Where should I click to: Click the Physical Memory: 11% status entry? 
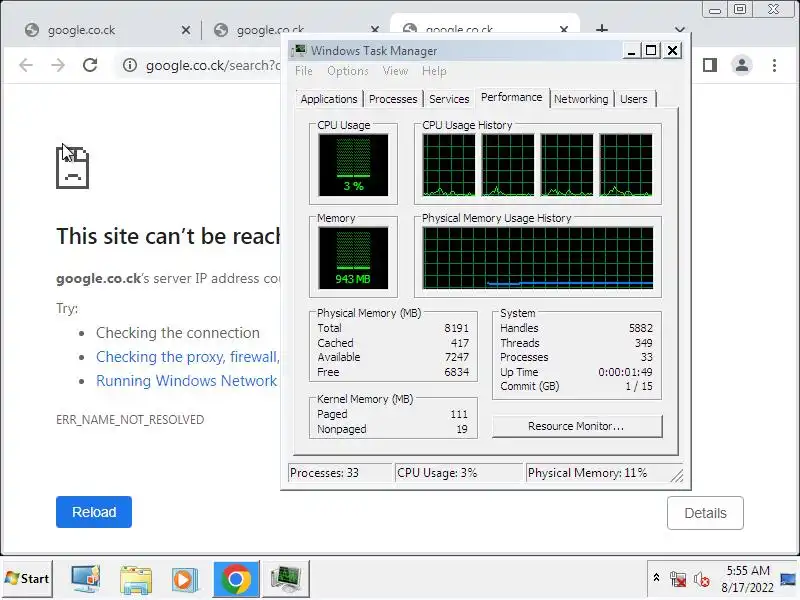(x=598, y=473)
